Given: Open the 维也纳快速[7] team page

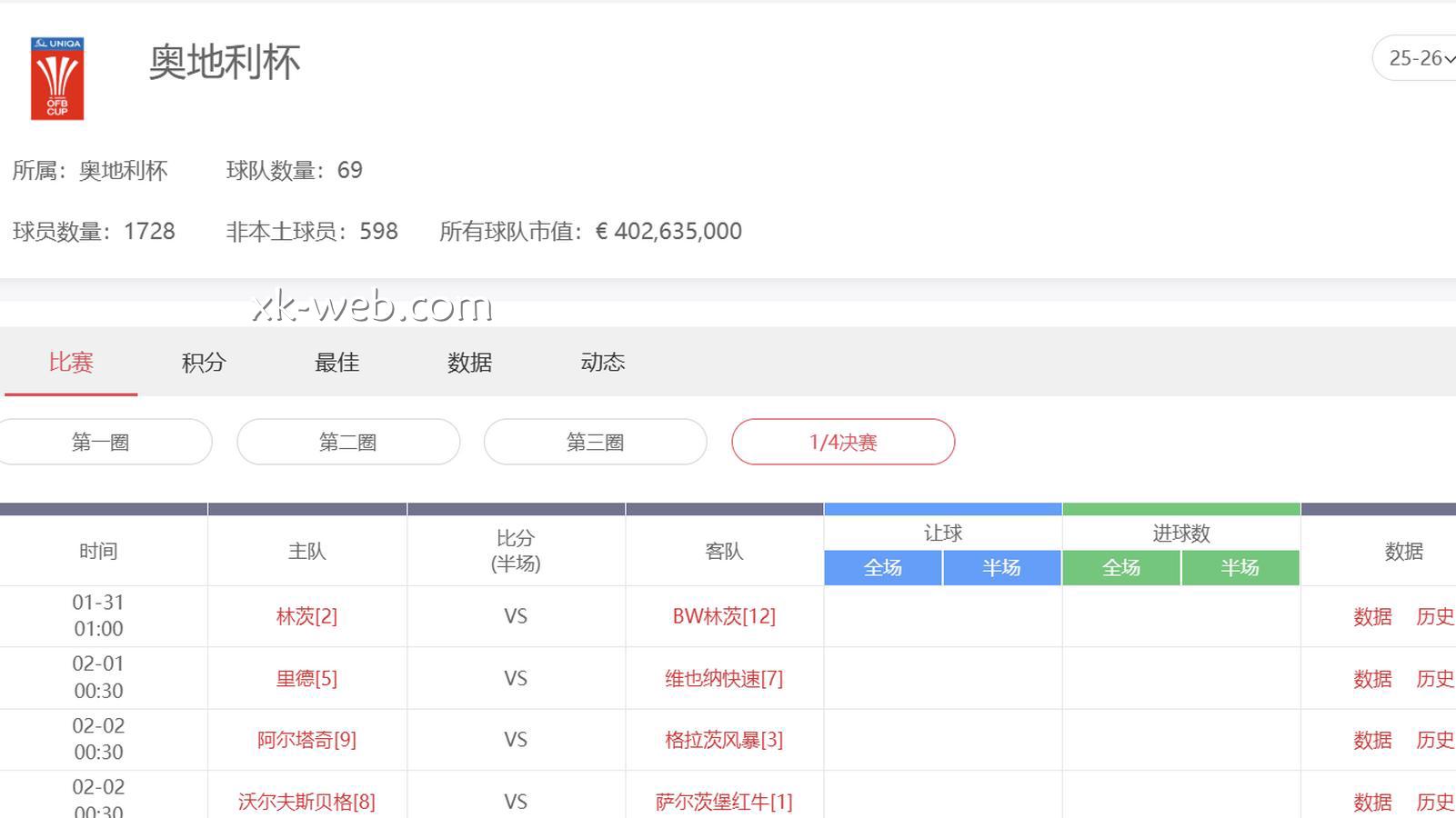Looking at the screenshot, I should tap(723, 678).
